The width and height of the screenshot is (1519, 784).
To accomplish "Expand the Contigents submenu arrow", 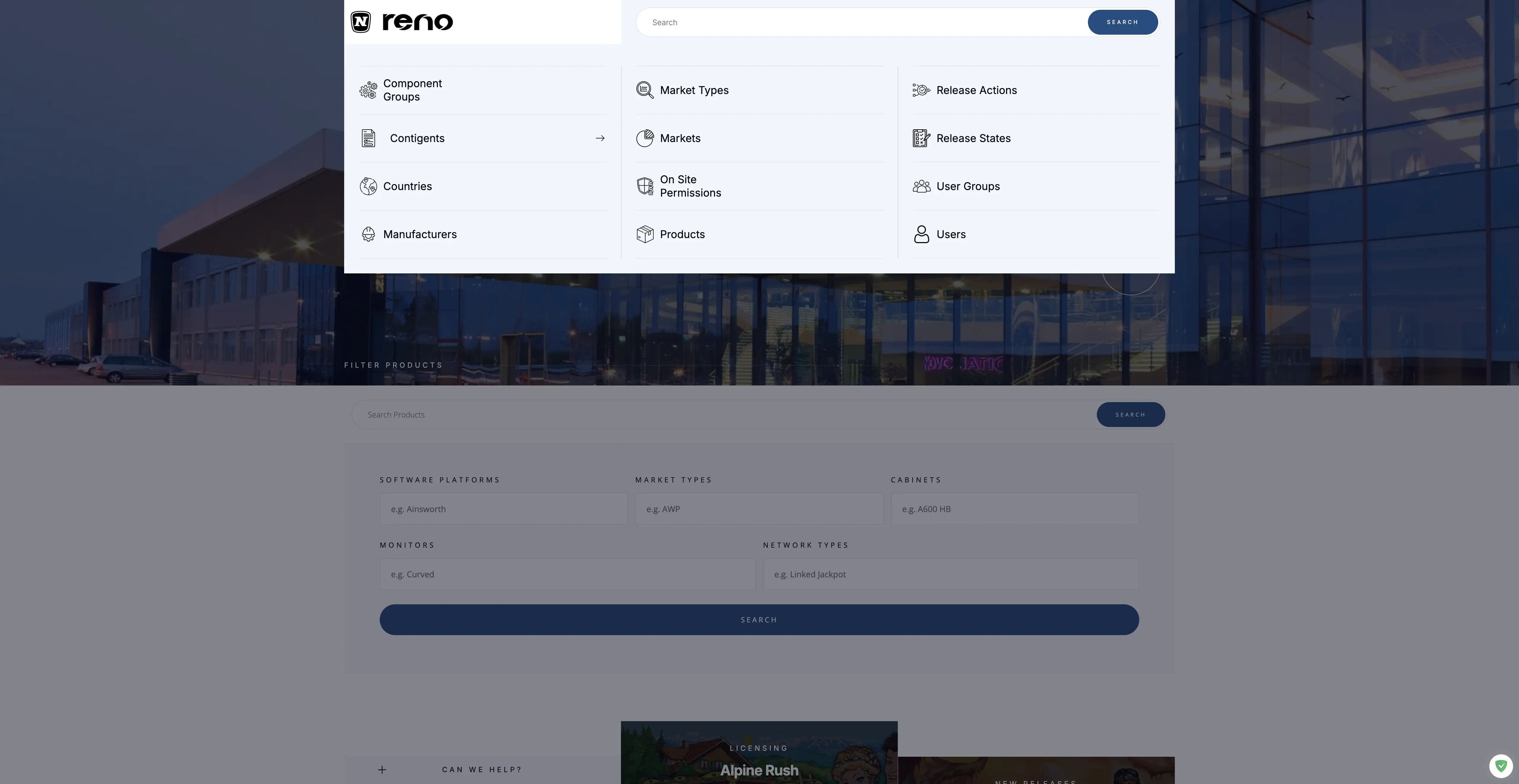I will pyautogui.click(x=600, y=138).
